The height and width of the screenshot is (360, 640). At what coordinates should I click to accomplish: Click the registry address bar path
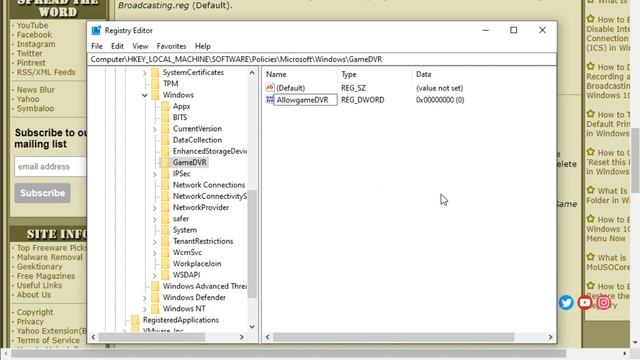322,59
